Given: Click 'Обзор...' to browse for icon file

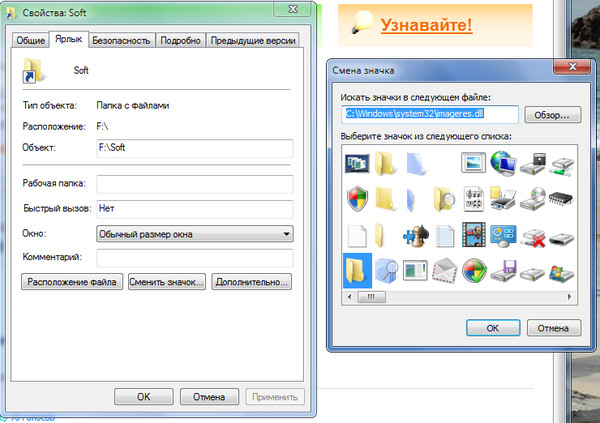Looking at the screenshot, I should pos(553,115).
